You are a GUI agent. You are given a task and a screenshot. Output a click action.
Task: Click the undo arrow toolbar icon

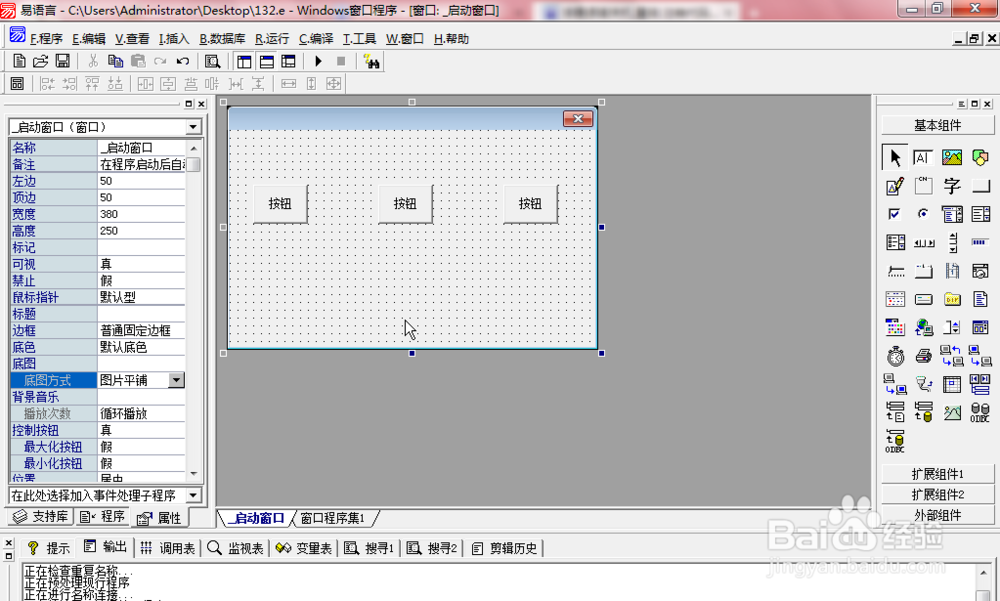[183, 61]
